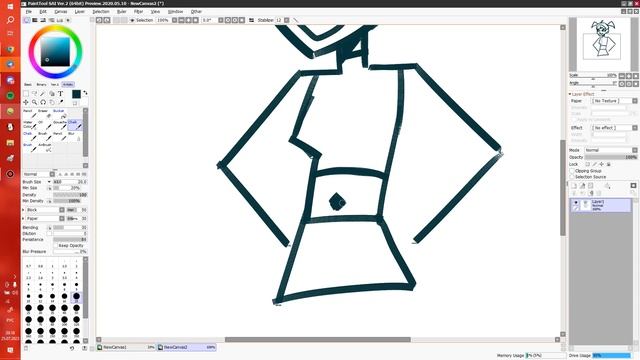Toggle lock moving icon in Lock row
The width and height of the screenshot is (640, 360).
601,164
